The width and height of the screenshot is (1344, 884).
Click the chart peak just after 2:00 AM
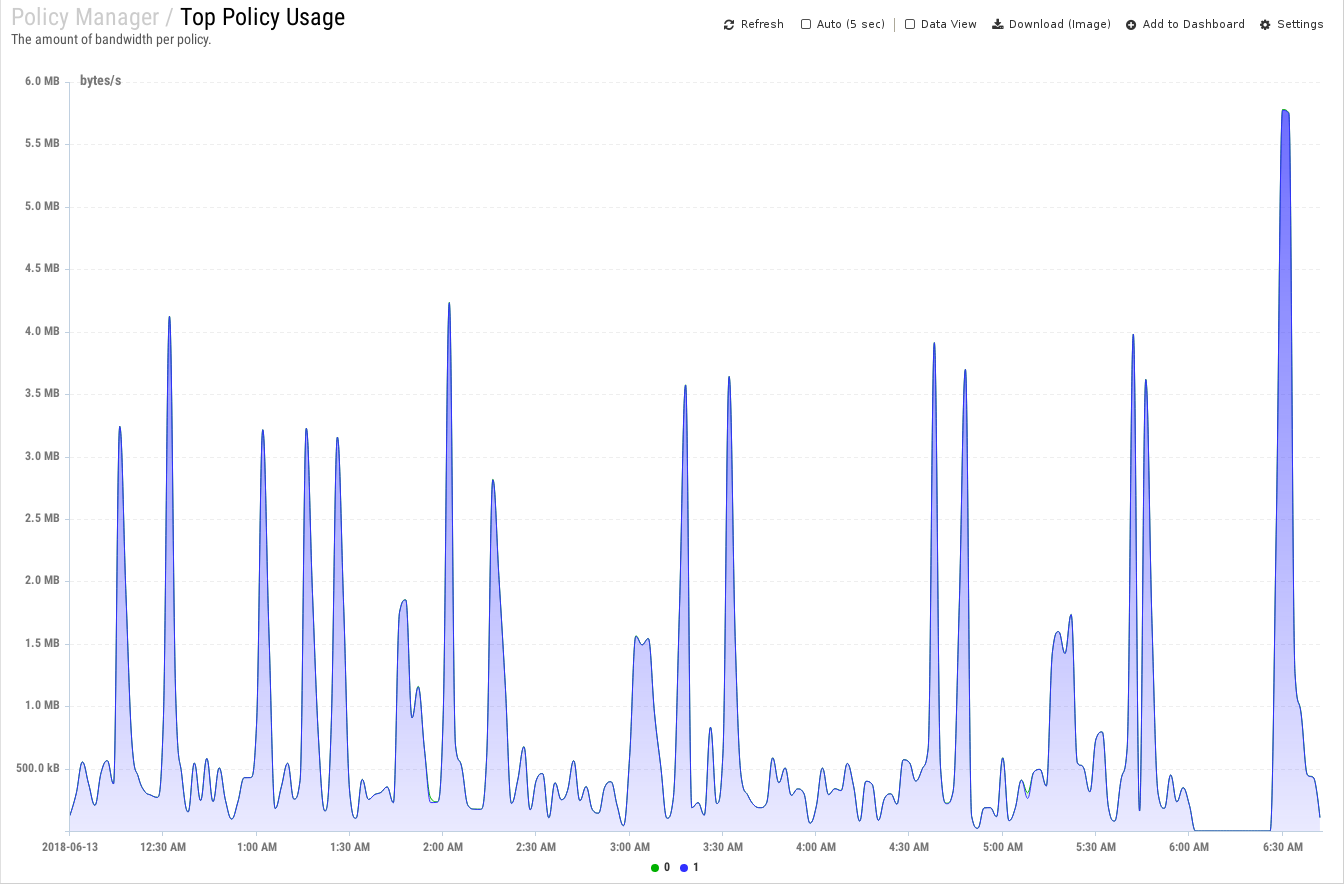[x=449, y=304]
